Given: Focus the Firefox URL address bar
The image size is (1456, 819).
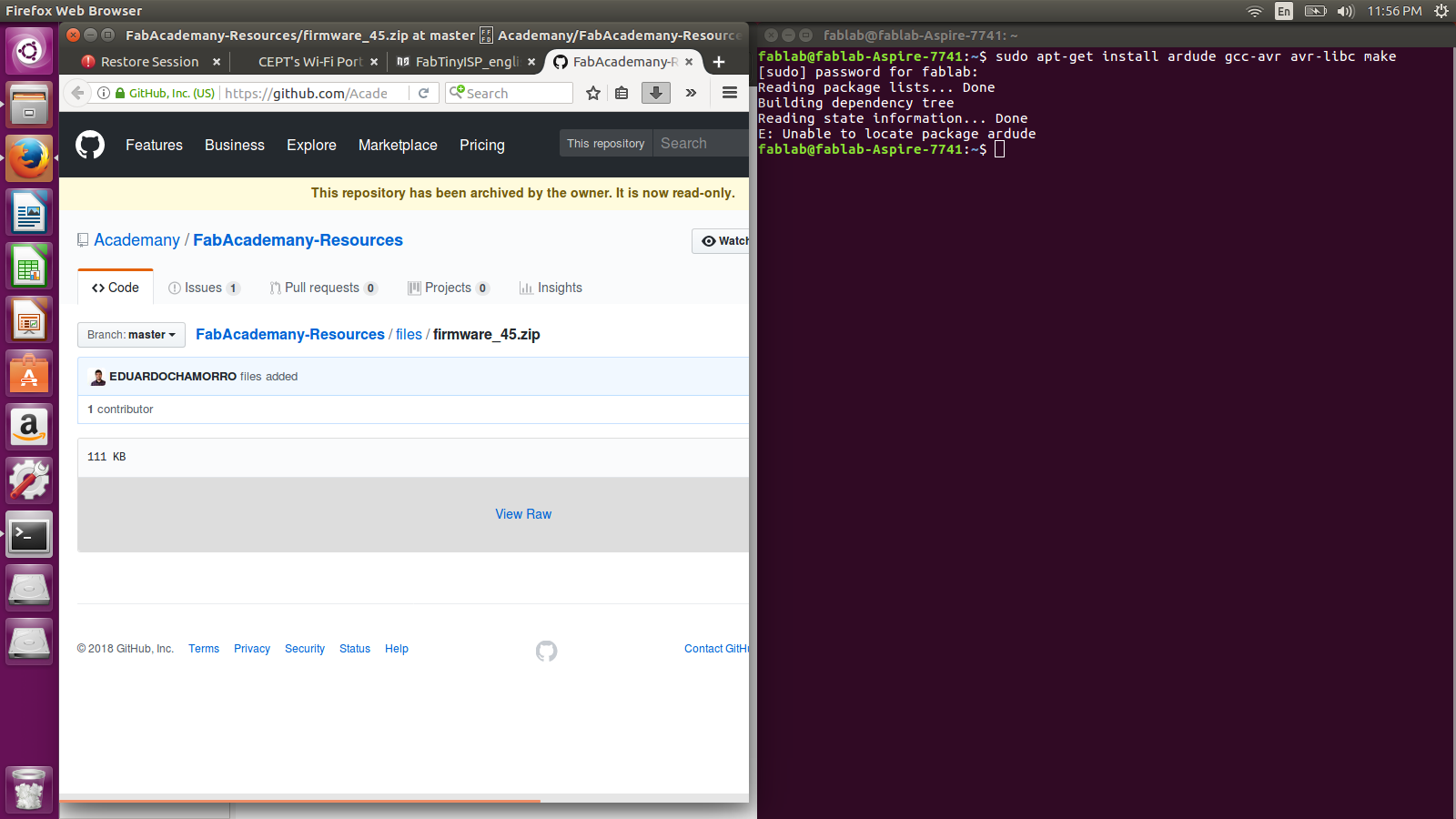Looking at the screenshot, I should click(x=314, y=93).
